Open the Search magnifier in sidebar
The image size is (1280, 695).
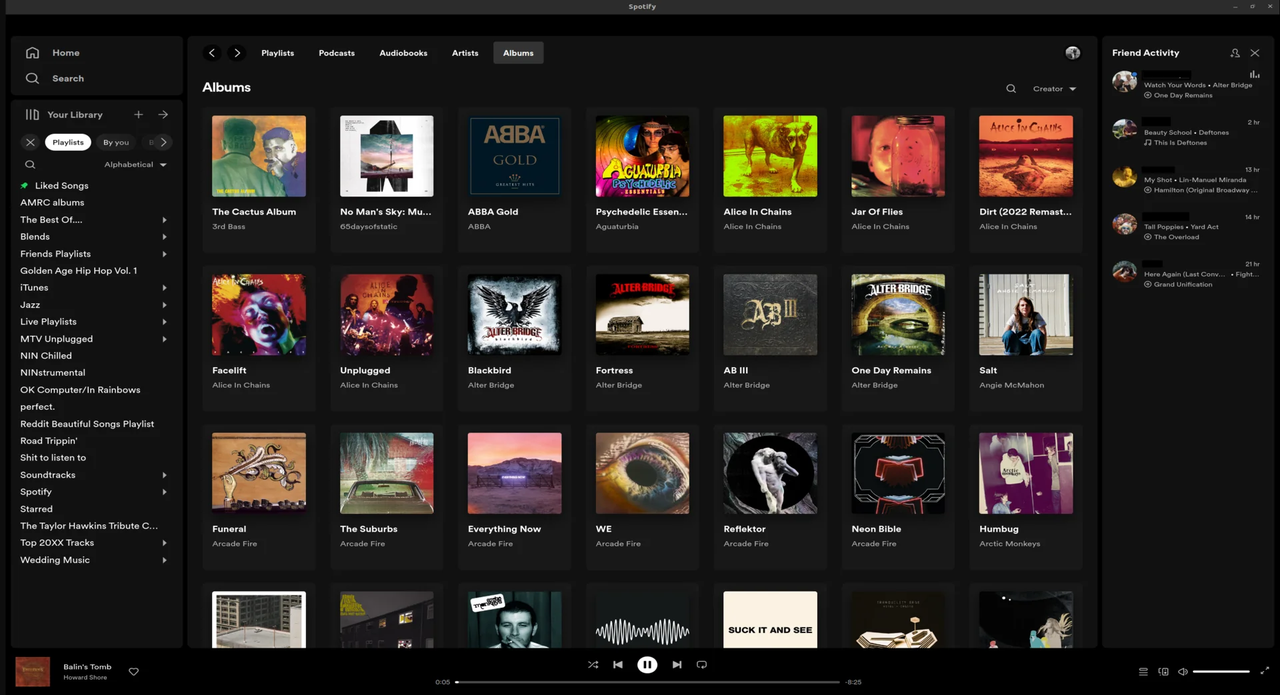[x=32, y=78]
